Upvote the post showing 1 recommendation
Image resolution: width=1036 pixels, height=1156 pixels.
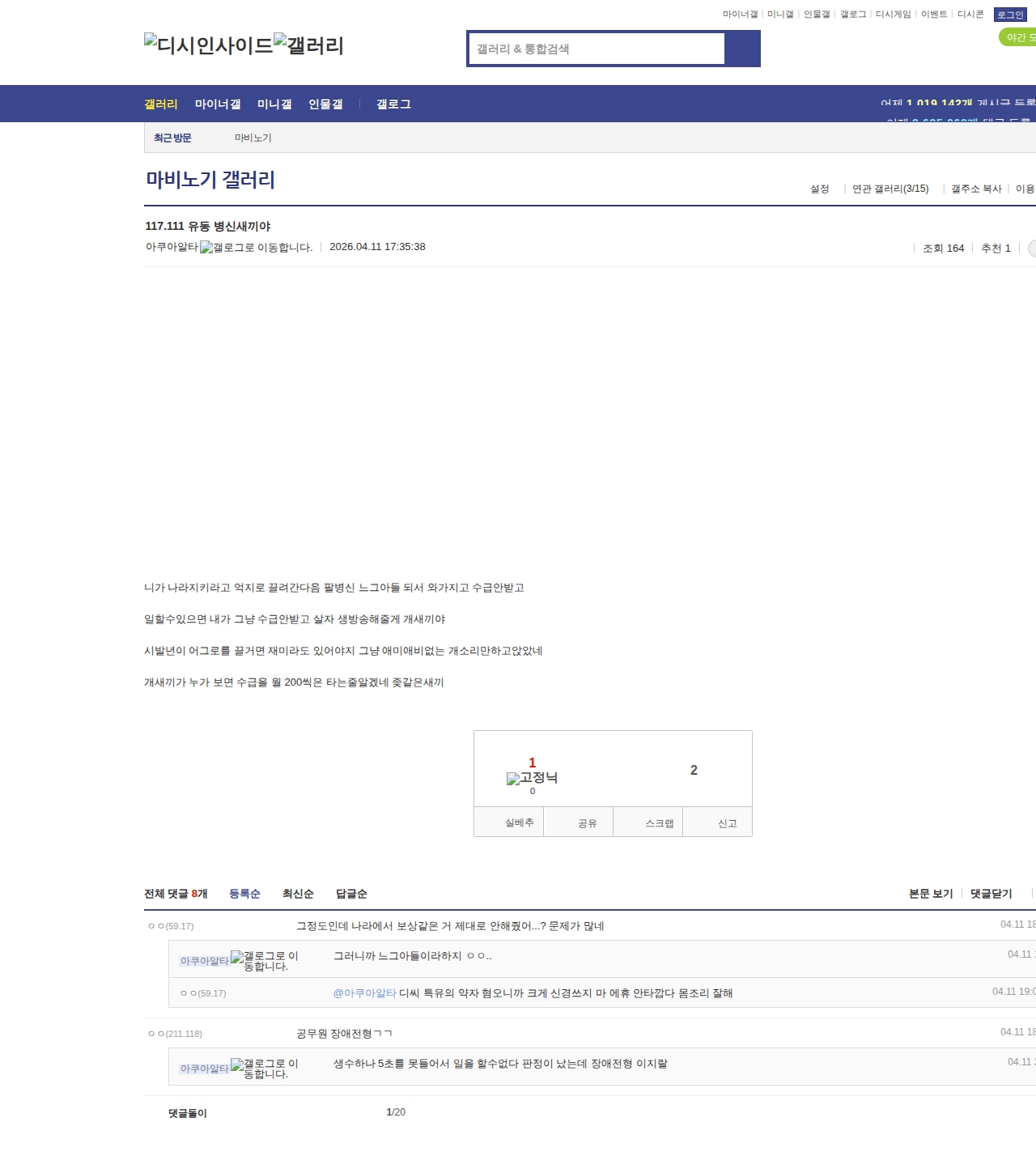pyautogui.click(x=533, y=763)
